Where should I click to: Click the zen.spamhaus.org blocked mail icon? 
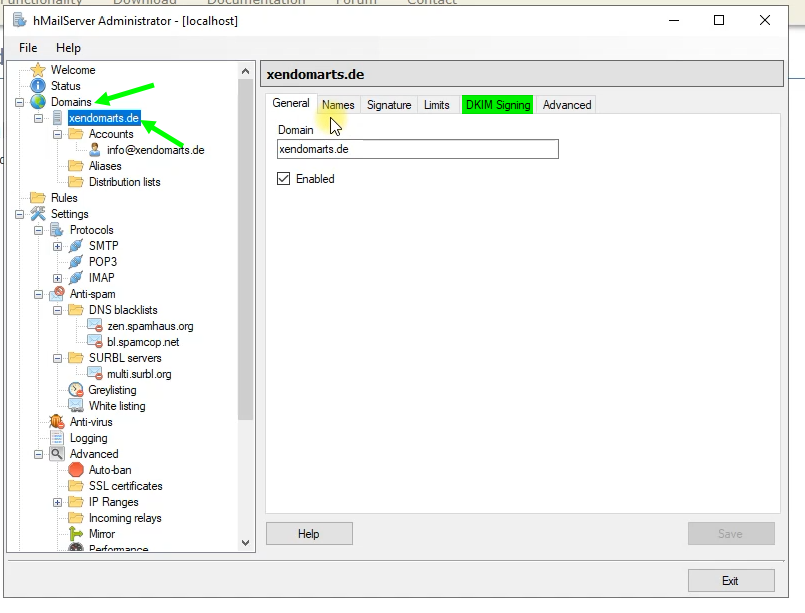click(95, 326)
